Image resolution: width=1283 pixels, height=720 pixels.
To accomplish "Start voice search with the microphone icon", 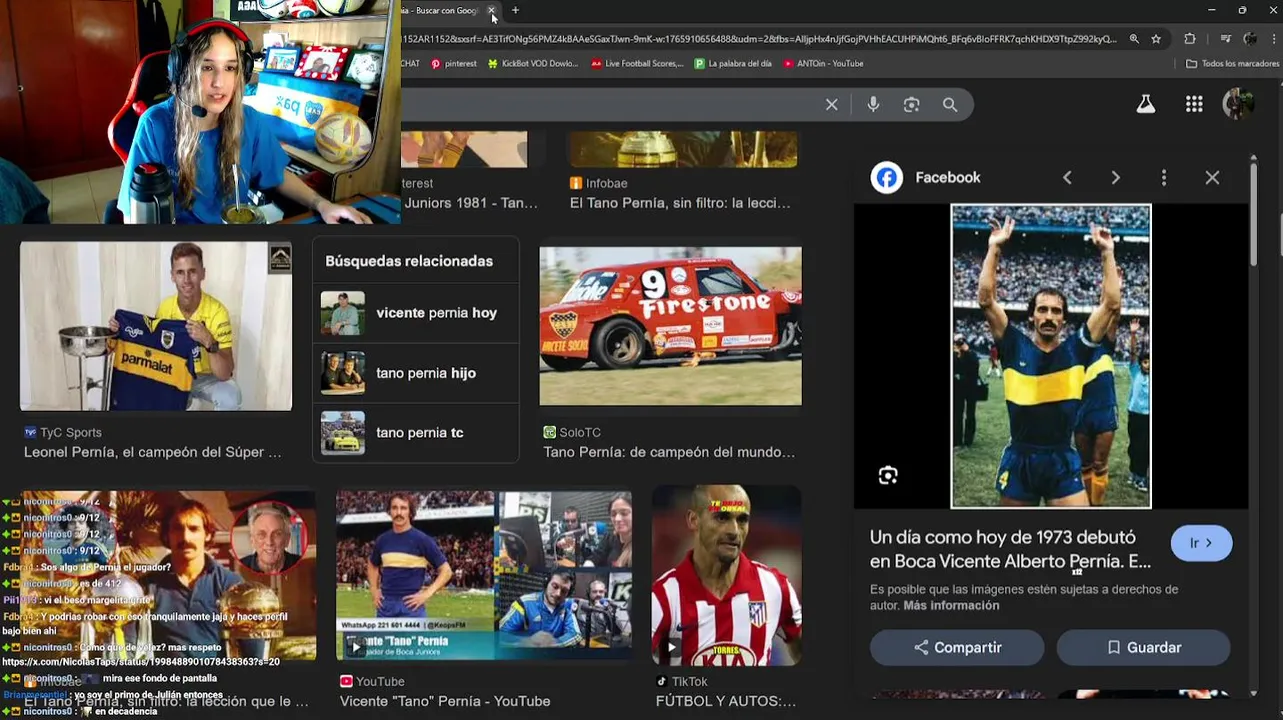I will point(873,104).
